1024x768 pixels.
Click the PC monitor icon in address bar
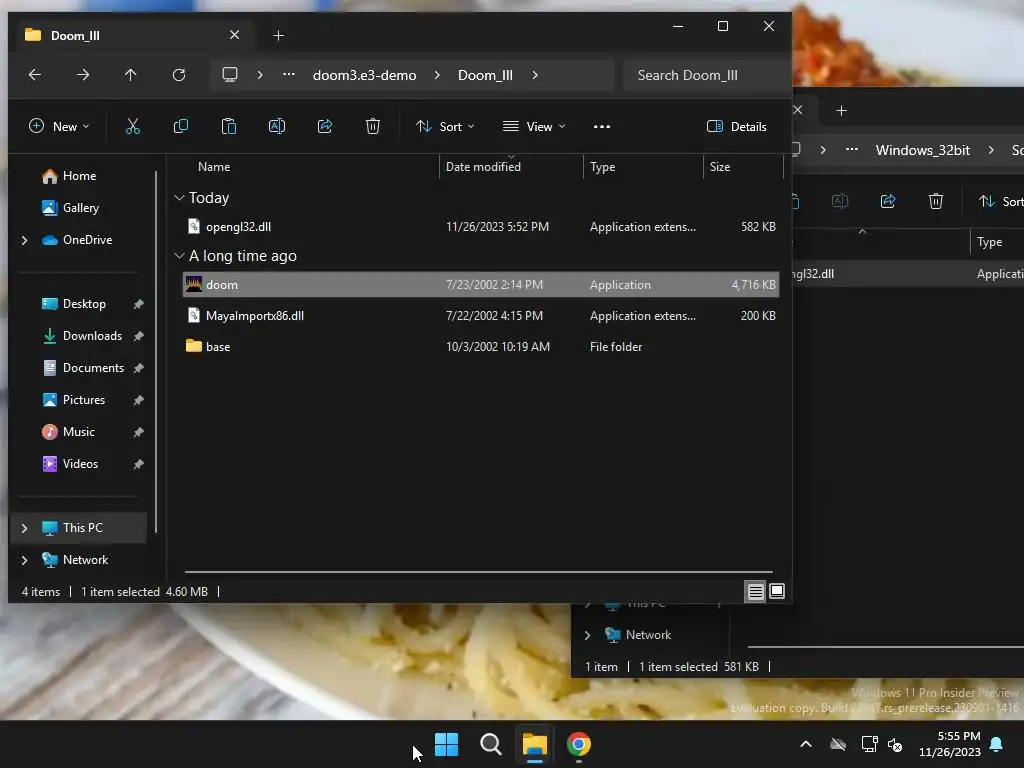pyautogui.click(x=230, y=74)
